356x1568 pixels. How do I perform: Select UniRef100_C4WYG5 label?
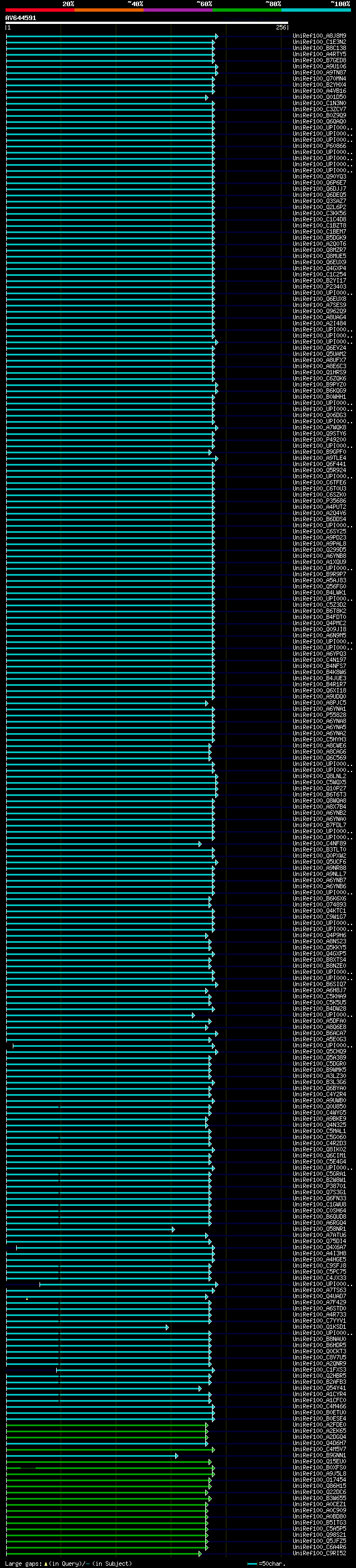(x=319, y=1112)
